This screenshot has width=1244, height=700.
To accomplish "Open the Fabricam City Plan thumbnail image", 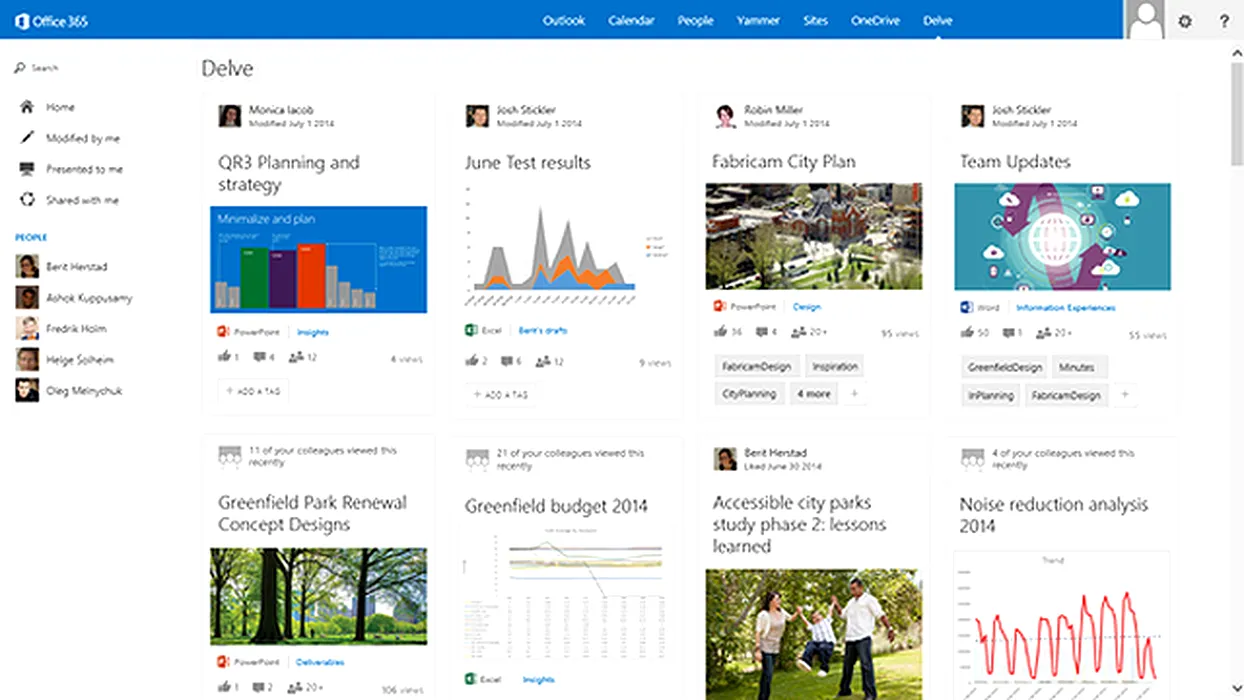I will tap(814, 236).
